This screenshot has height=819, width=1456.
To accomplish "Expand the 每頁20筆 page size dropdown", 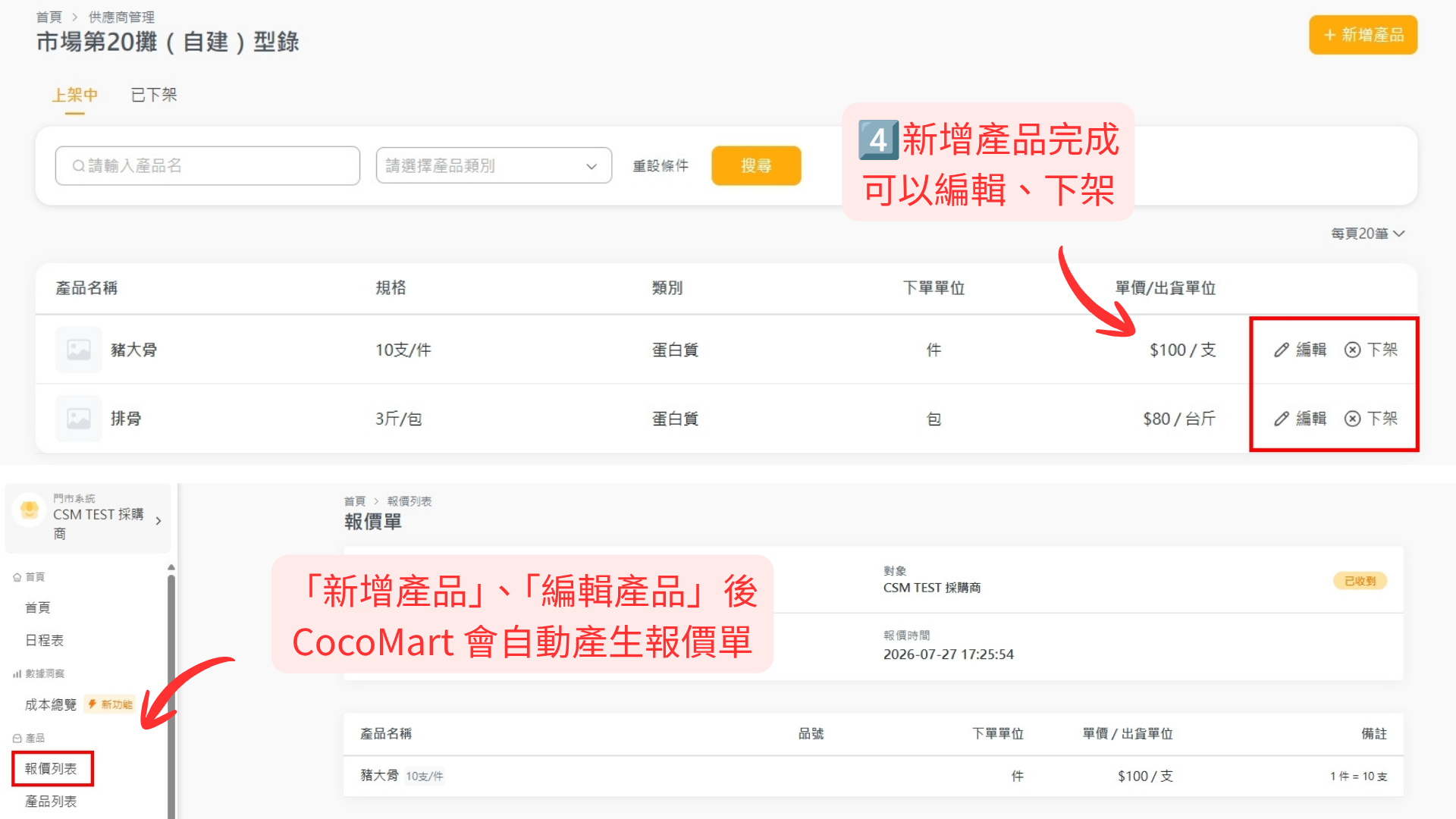I will 1368,234.
